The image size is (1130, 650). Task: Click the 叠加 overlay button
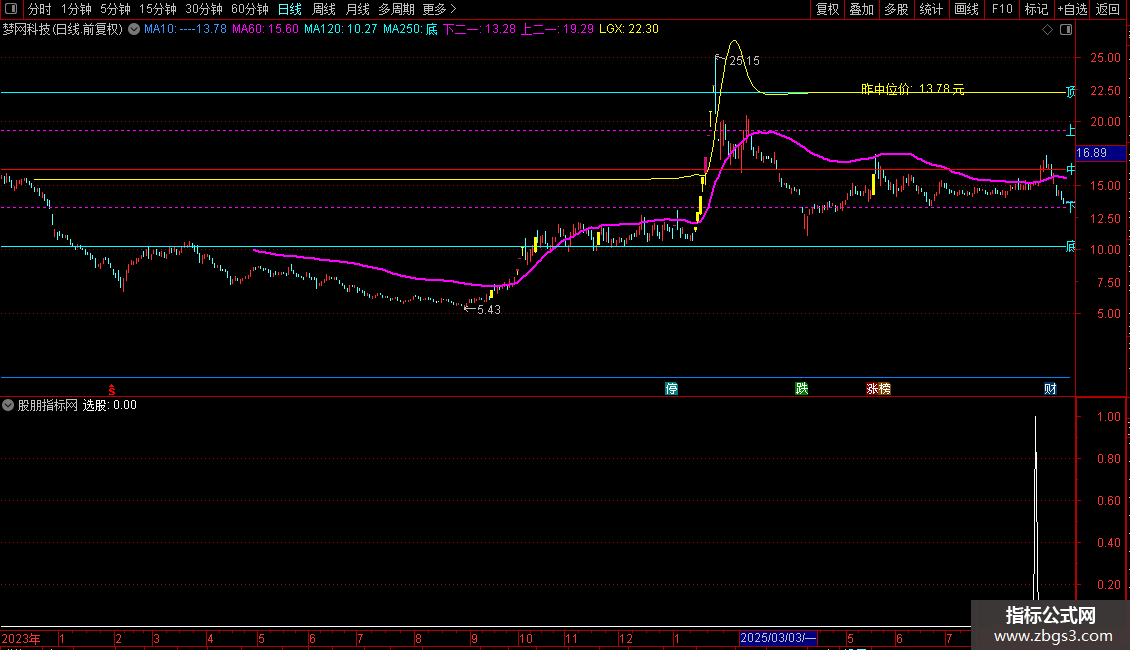[861, 9]
